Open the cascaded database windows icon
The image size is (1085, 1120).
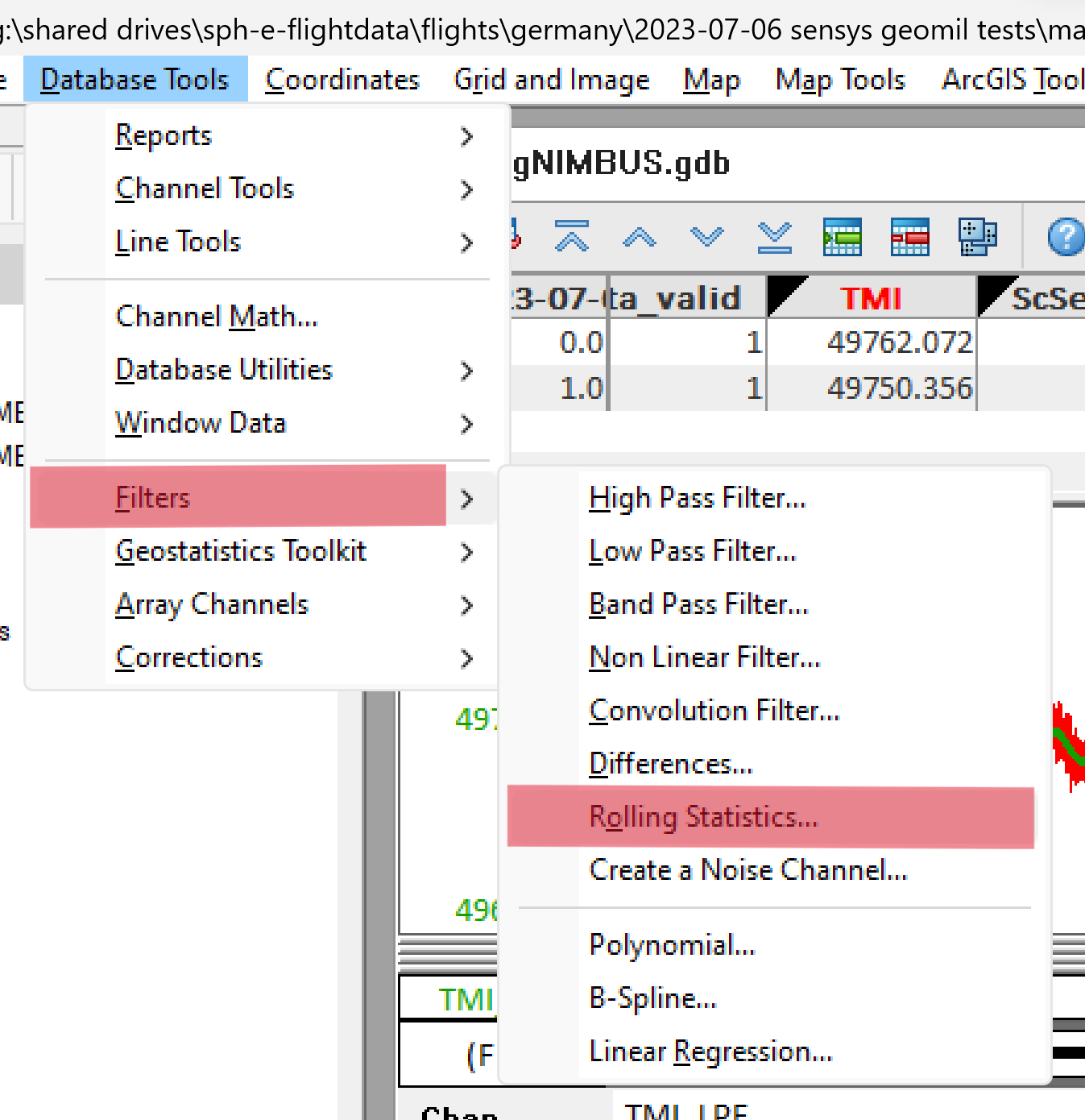click(x=977, y=237)
